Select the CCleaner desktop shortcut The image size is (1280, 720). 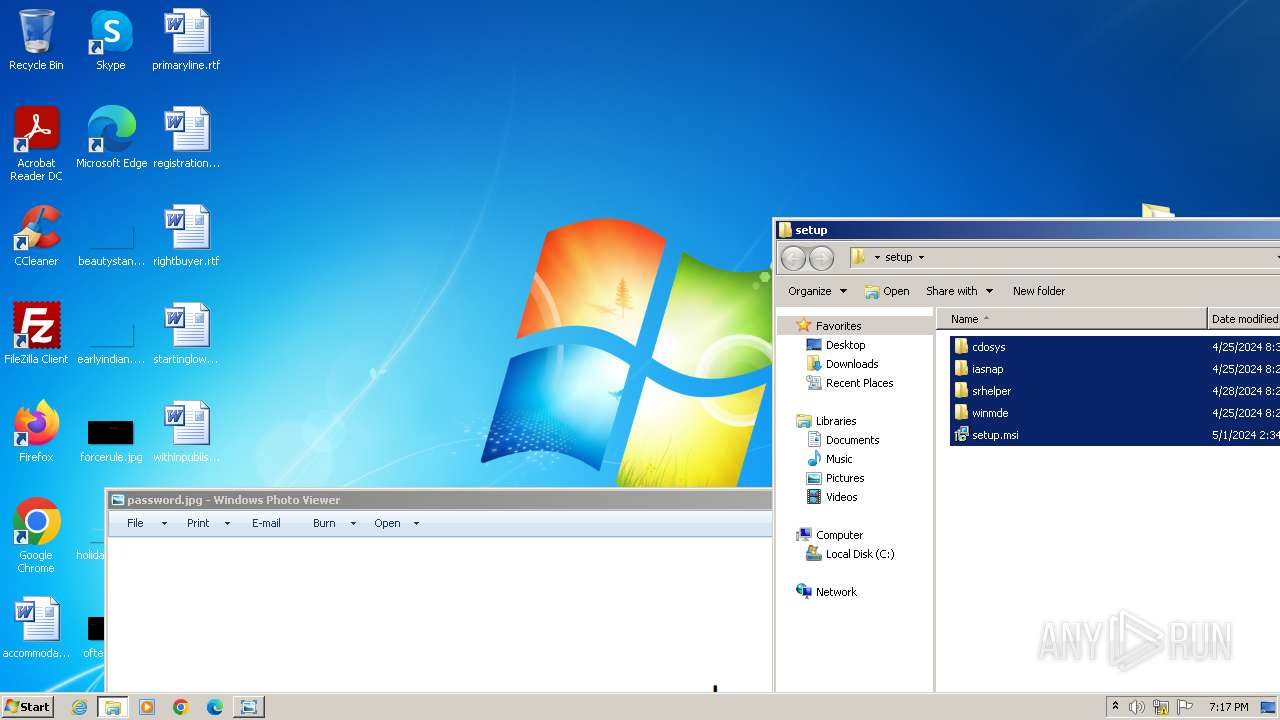[x=36, y=236]
